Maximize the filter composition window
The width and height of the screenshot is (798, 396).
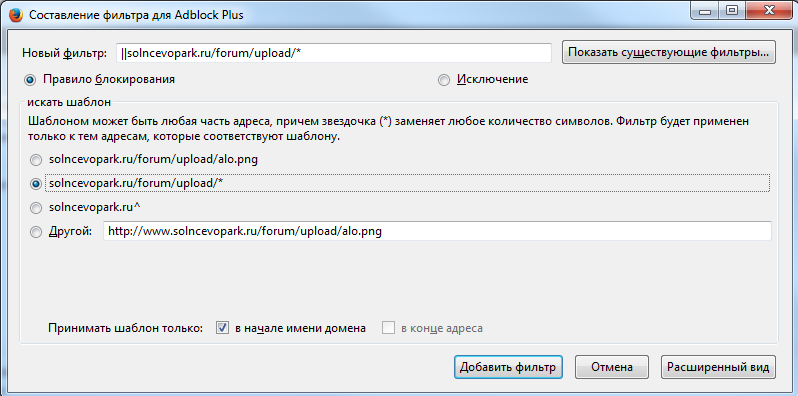tap(731, 10)
